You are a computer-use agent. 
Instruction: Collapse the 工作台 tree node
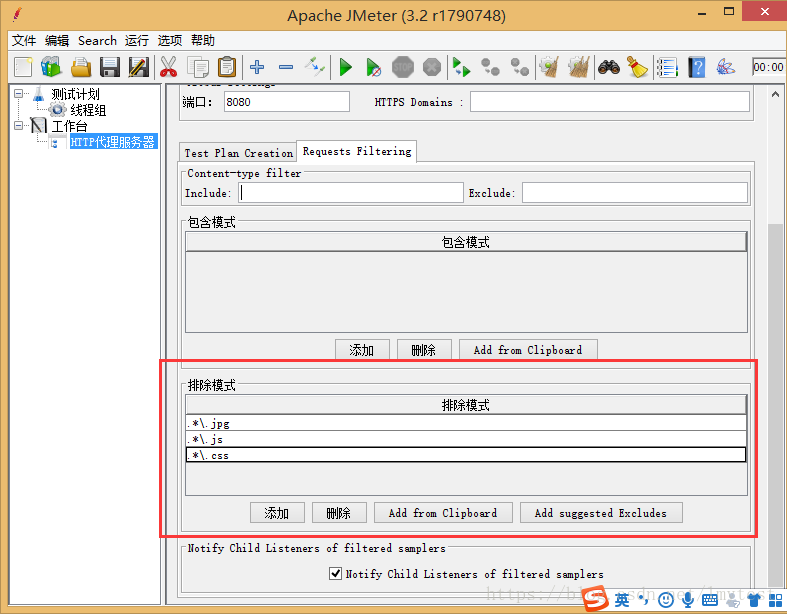pos(19,125)
